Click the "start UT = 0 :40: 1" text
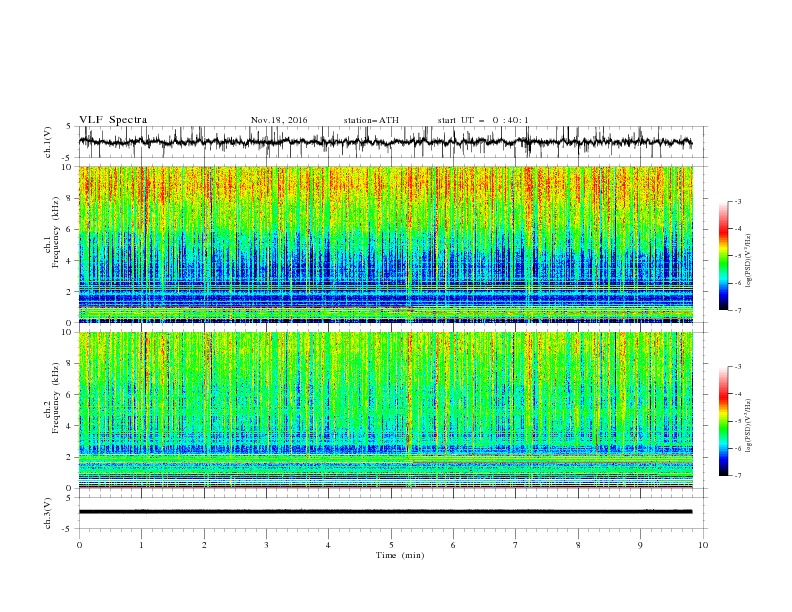Viewport: 792px width, 612px height. click(x=483, y=120)
